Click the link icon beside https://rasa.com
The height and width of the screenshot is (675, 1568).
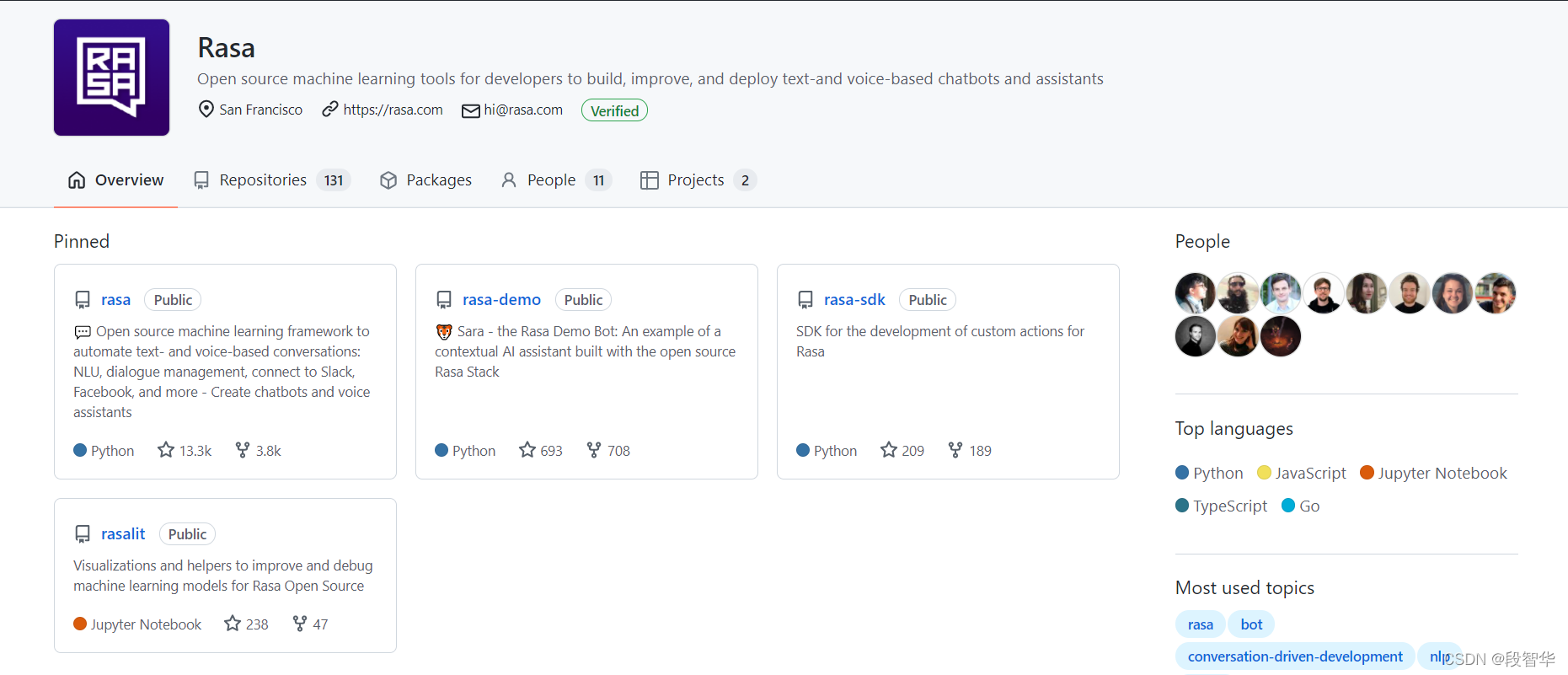[330, 110]
